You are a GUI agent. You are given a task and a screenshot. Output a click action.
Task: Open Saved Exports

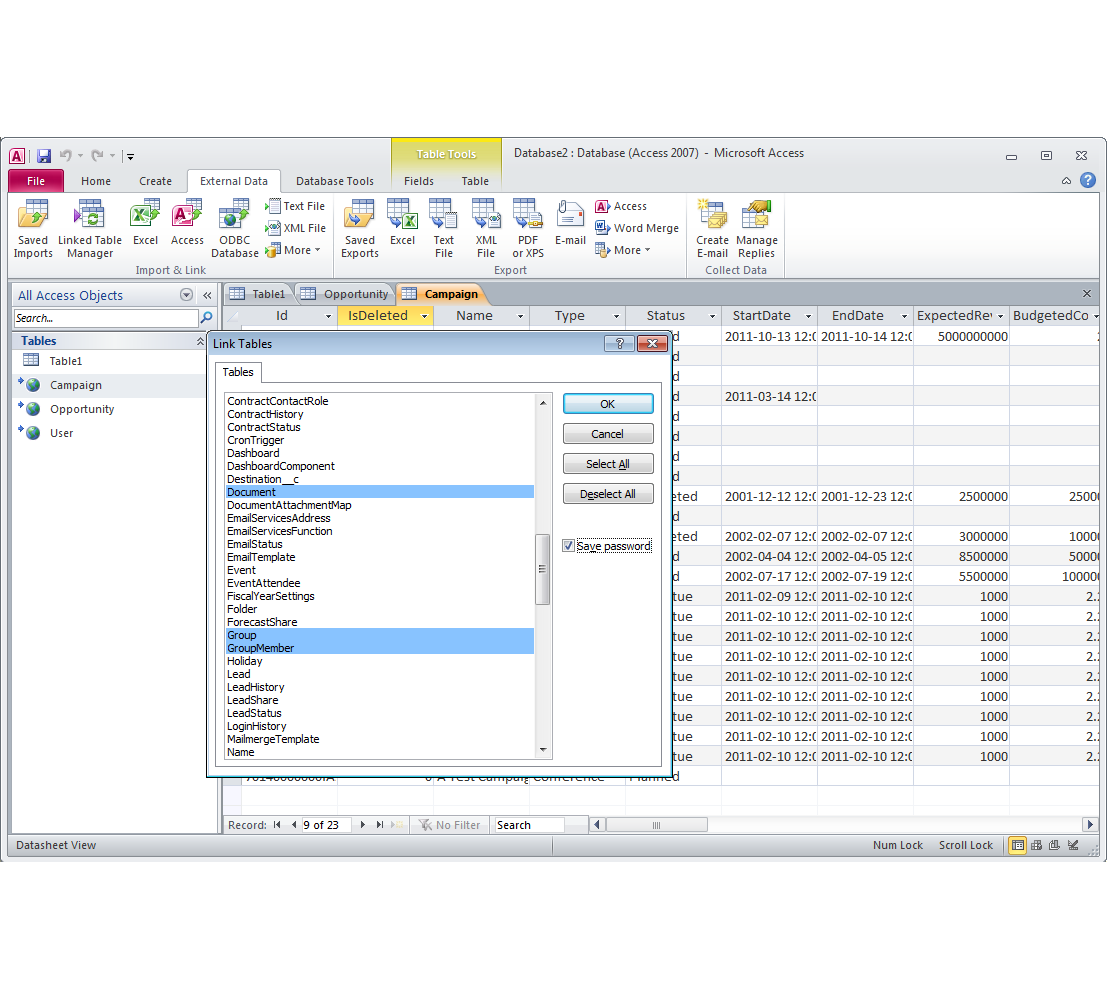point(360,229)
